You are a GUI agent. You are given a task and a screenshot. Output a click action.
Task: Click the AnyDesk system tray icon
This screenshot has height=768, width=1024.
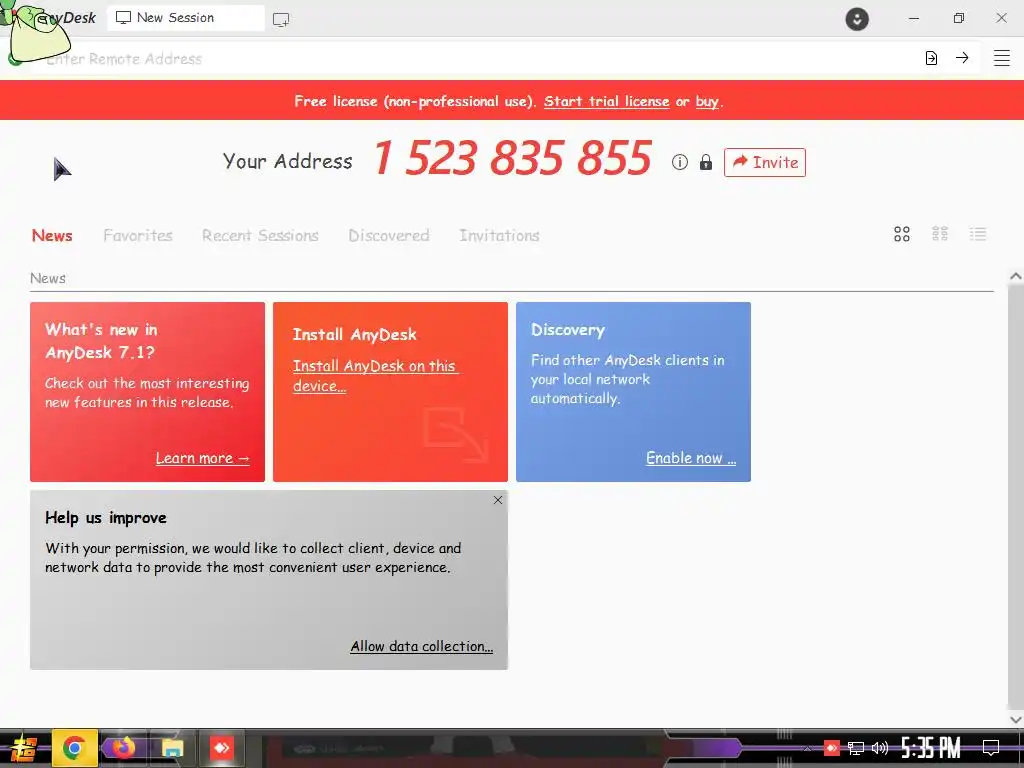(x=831, y=748)
